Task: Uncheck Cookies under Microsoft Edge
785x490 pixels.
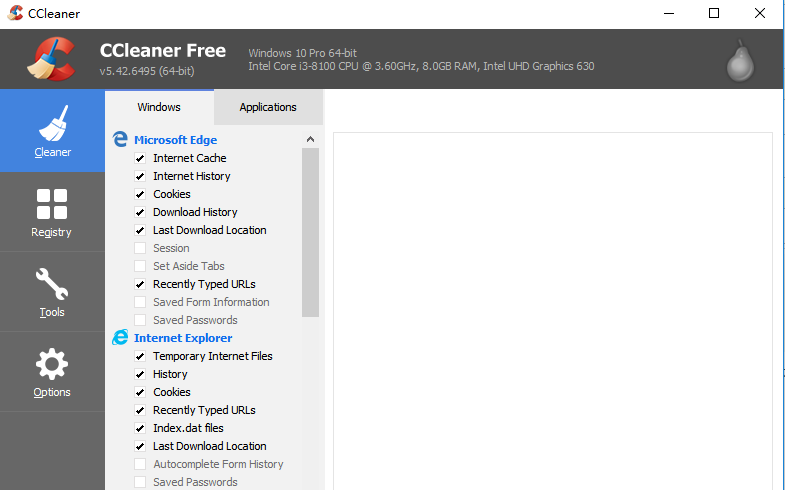Action: click(x=140, y=194)
